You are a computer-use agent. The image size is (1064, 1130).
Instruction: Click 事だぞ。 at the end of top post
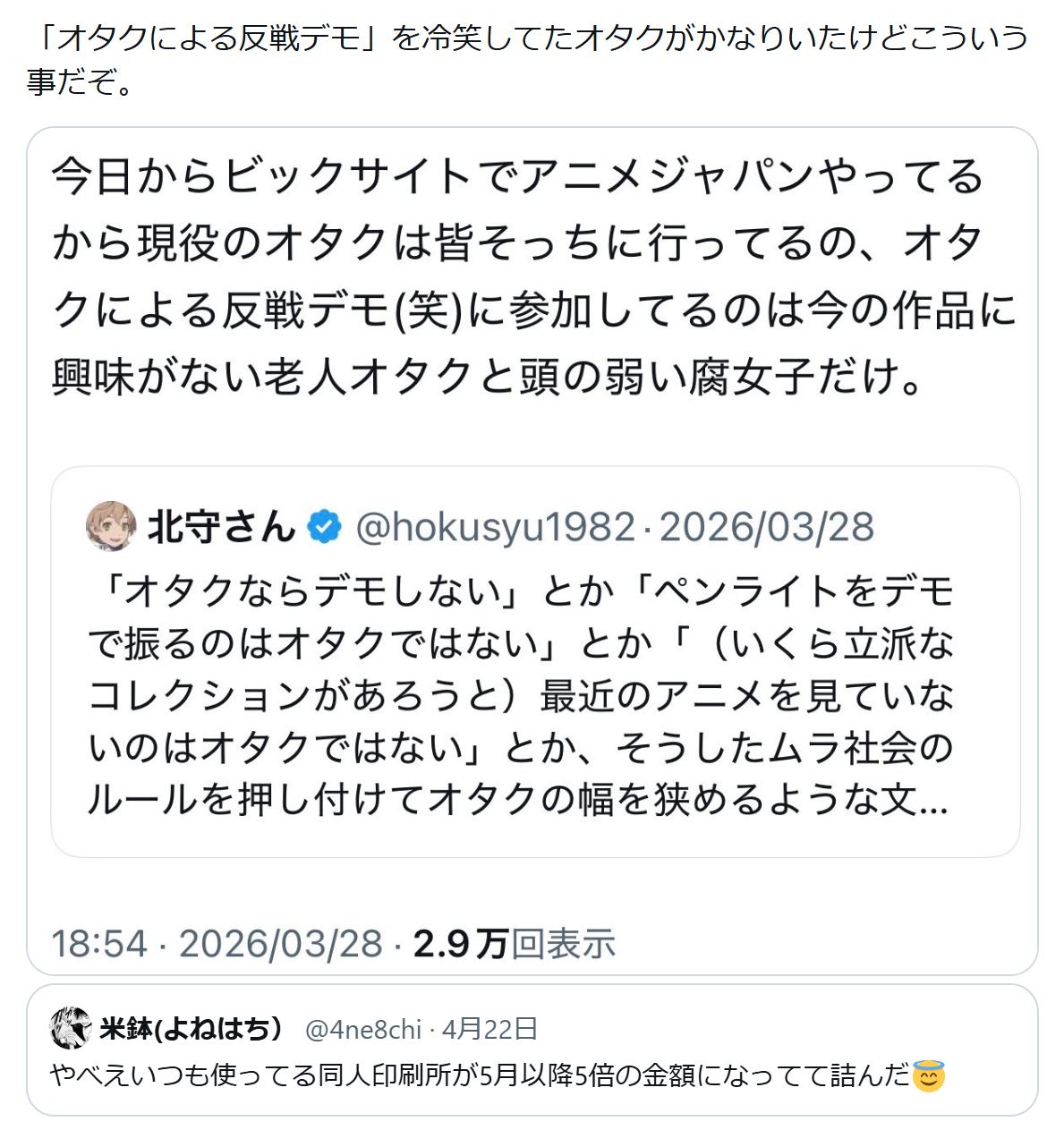[81, 81]
